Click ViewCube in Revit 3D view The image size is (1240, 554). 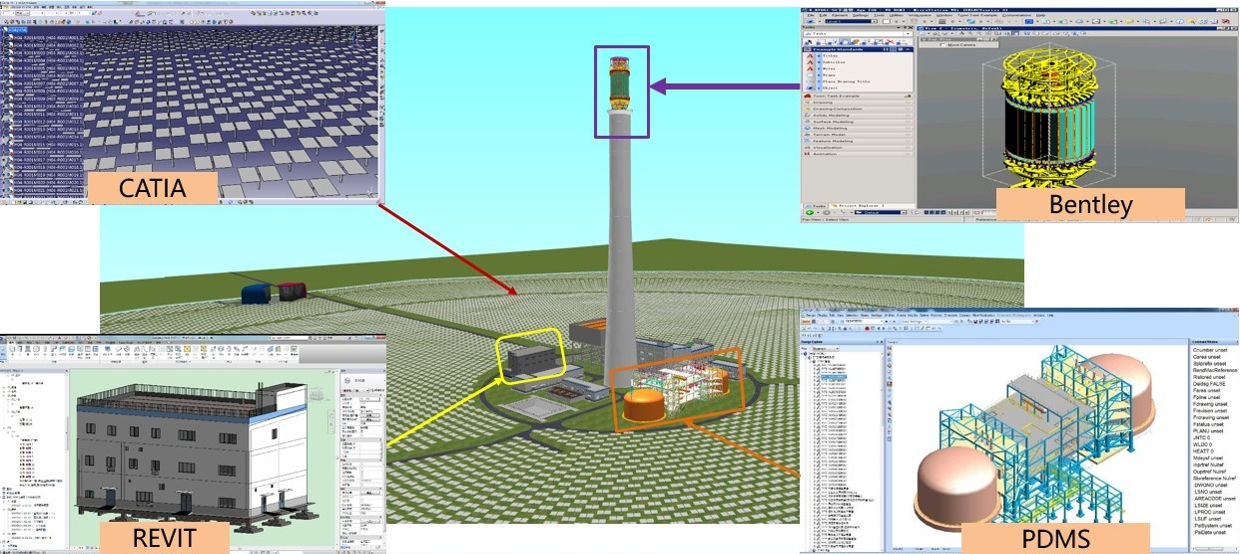click(x=316, y=395)
